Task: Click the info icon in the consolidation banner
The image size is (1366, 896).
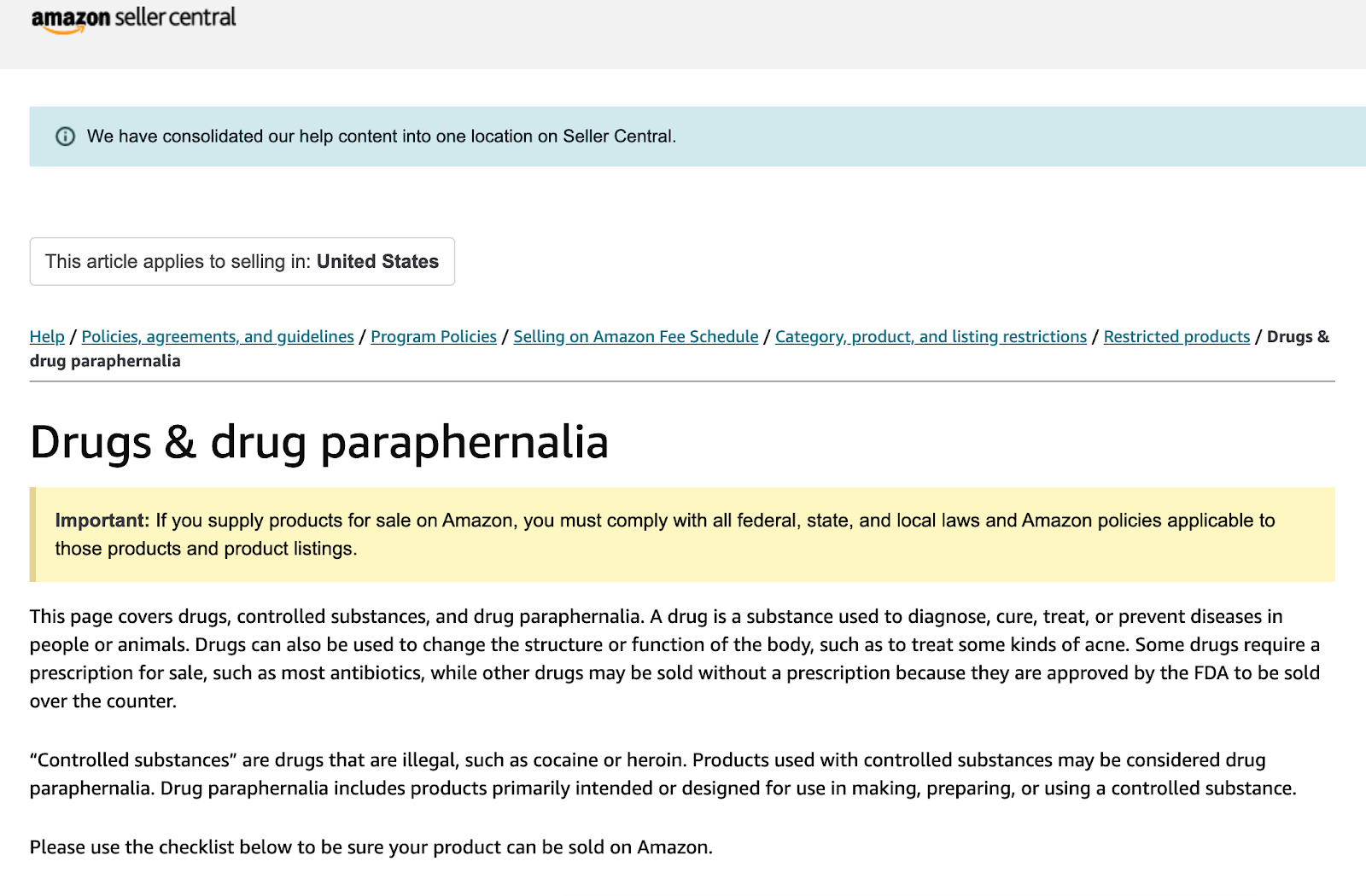Action: pyautogui.click(x=66, y=137)
